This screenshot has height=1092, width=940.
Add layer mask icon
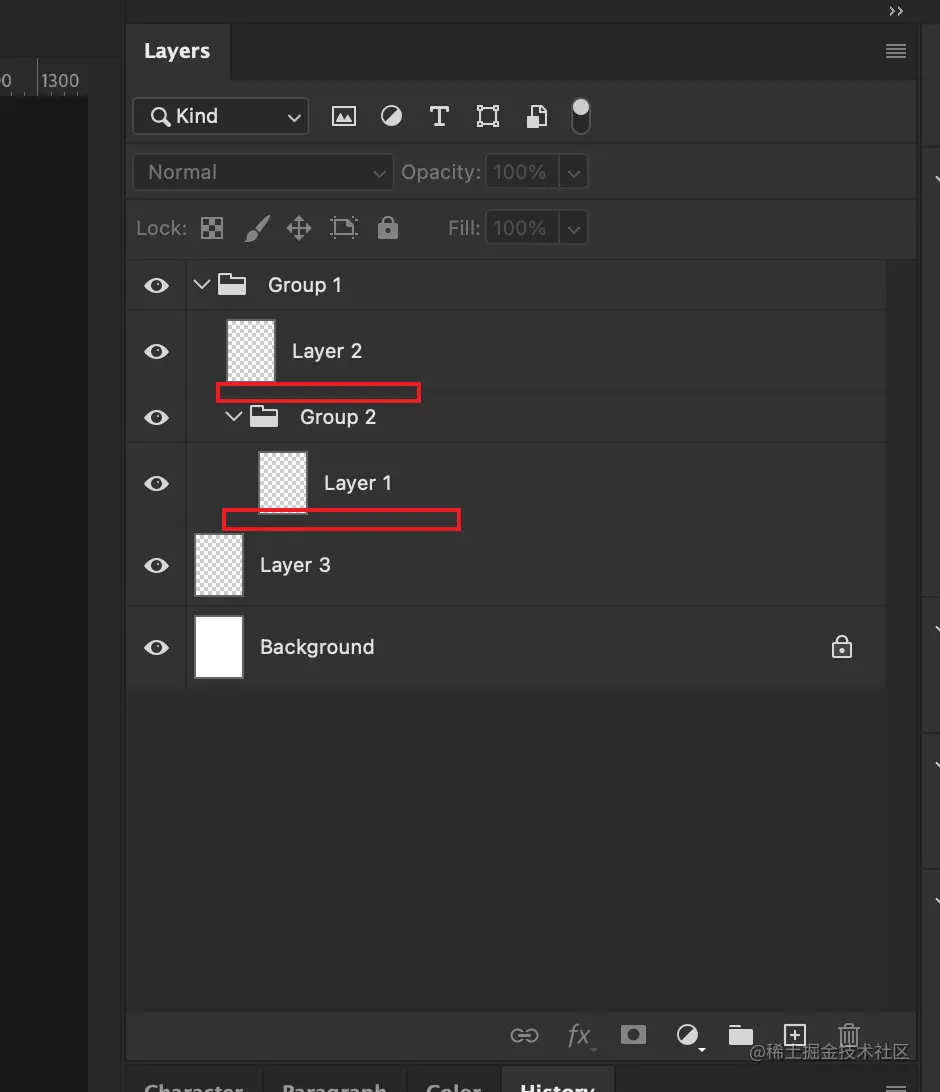coord(633,1034)
